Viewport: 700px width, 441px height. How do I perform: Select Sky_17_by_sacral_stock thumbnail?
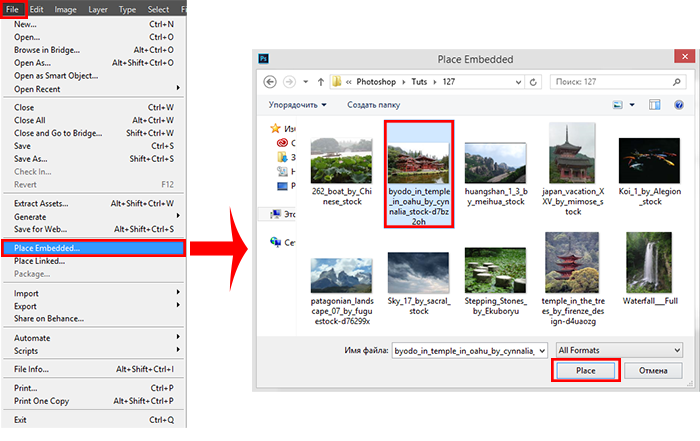pyautogui.click(x=418, y=272)
